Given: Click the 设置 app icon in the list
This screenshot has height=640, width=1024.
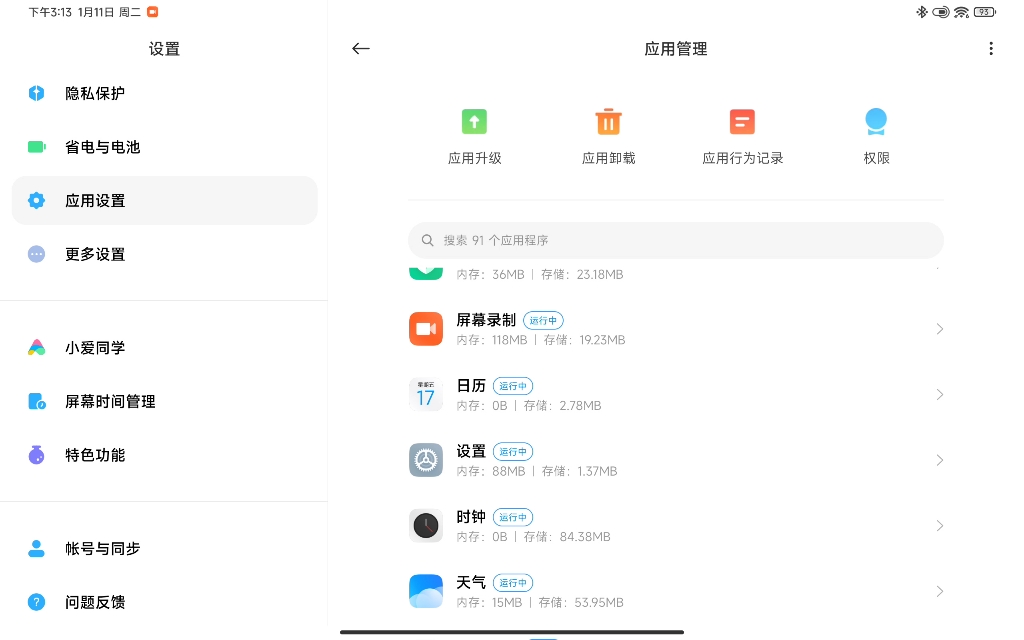Looking at the screenshot, I should 426,459.
